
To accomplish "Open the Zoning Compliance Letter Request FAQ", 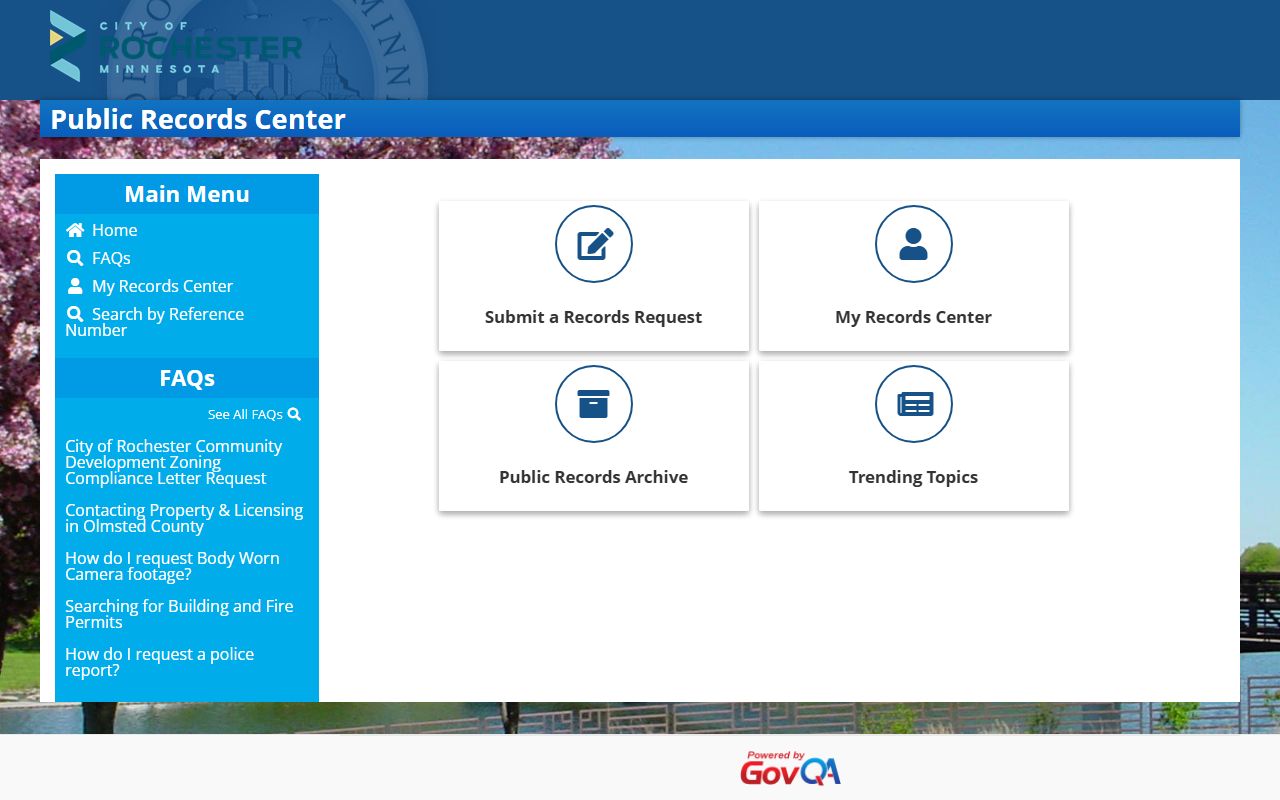I will pos(173,462).
